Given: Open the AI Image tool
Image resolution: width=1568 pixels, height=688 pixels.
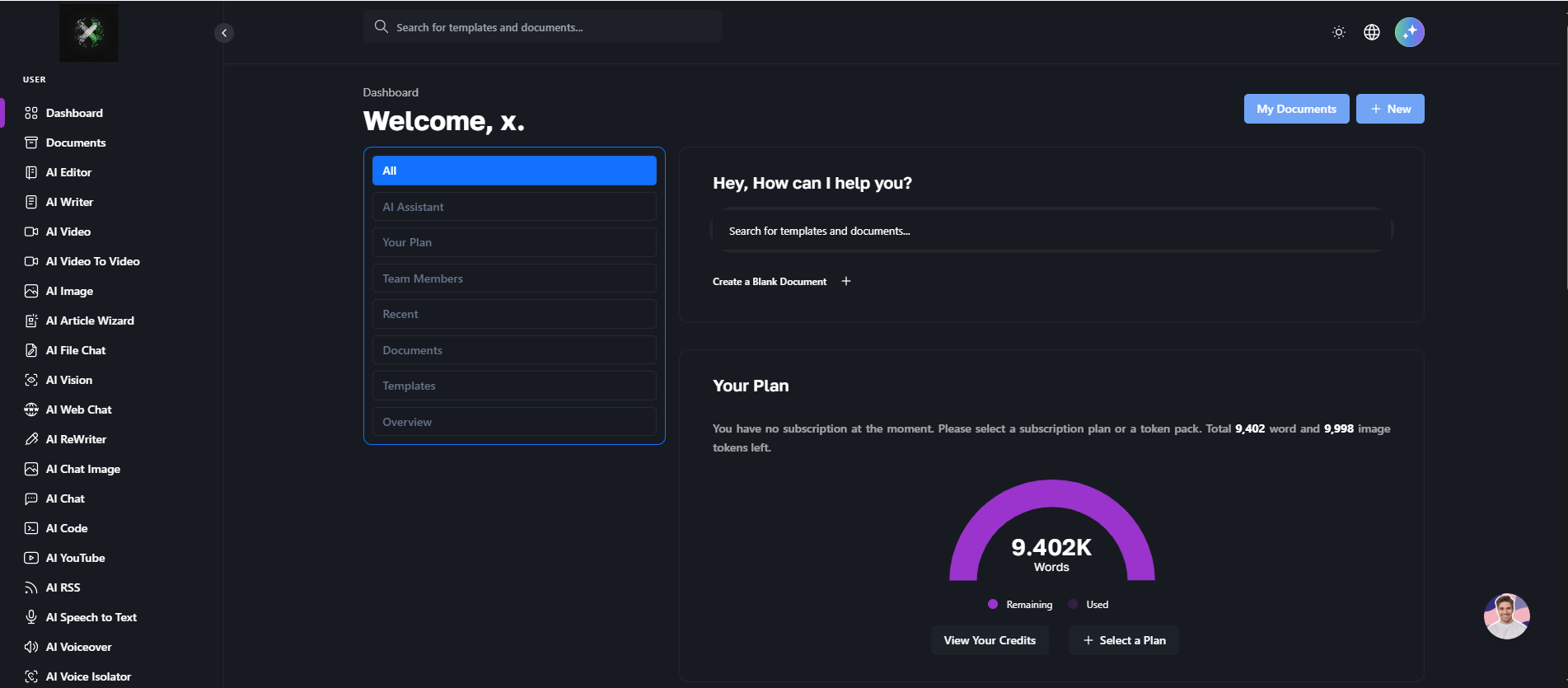Looking at the screenshot, I should click(69, 291).
